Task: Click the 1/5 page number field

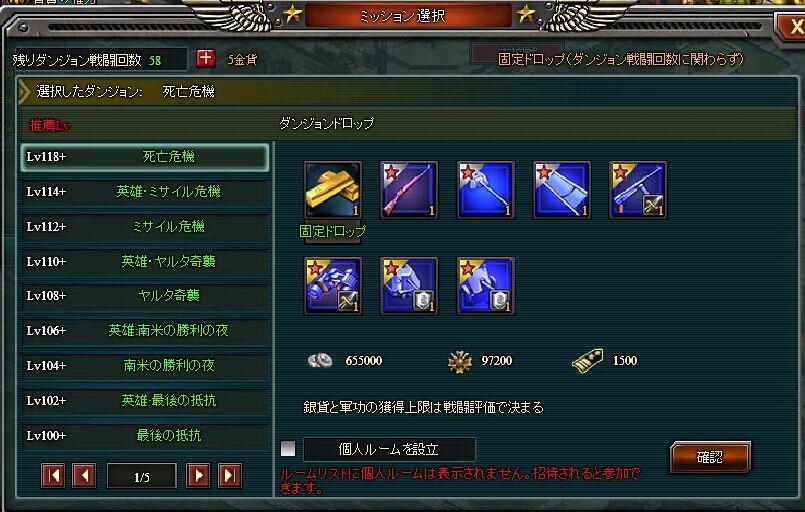Action: pyautogui.click(x=142, y=476)
